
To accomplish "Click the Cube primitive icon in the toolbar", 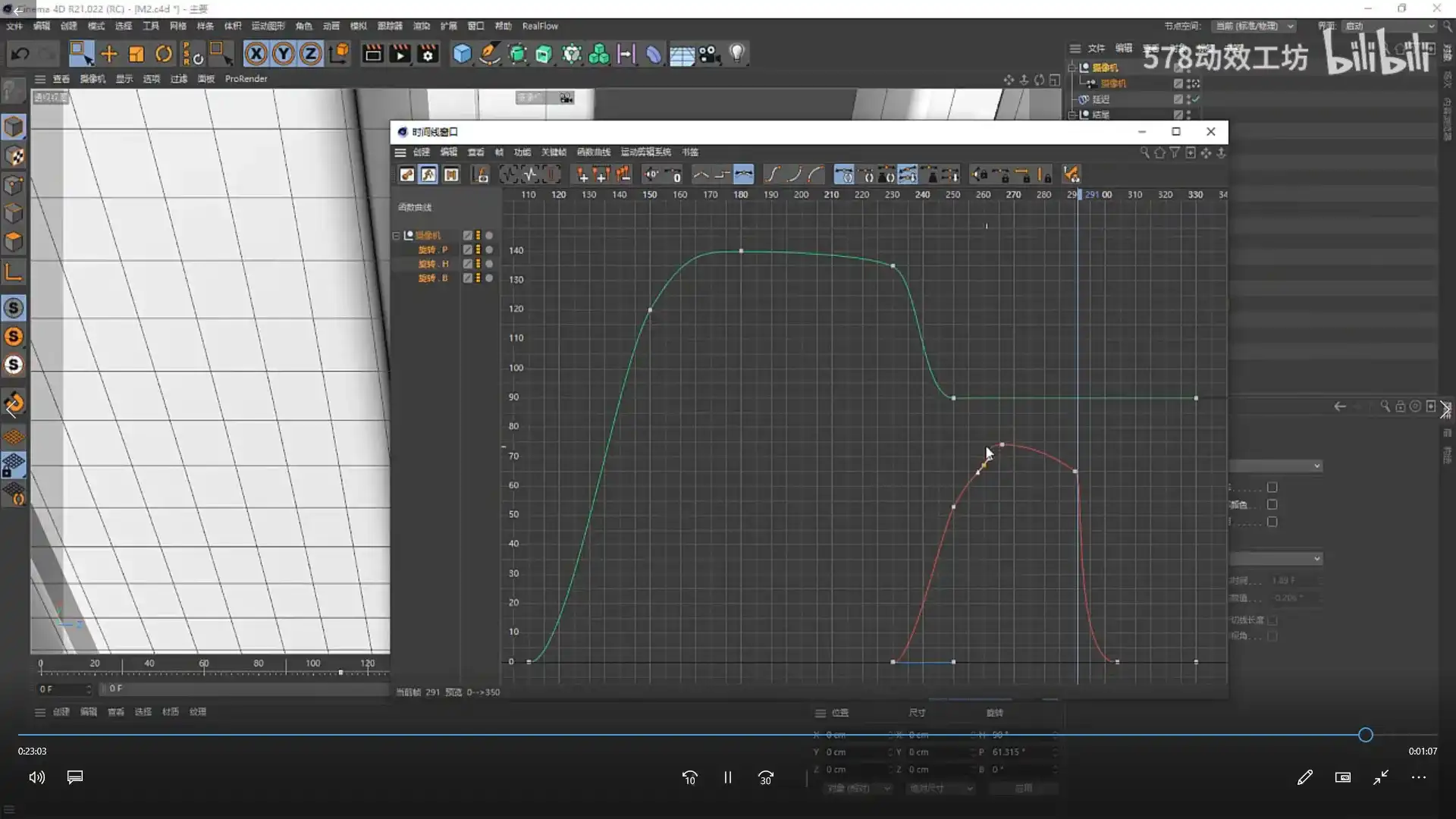I will (x=461, y=53).
